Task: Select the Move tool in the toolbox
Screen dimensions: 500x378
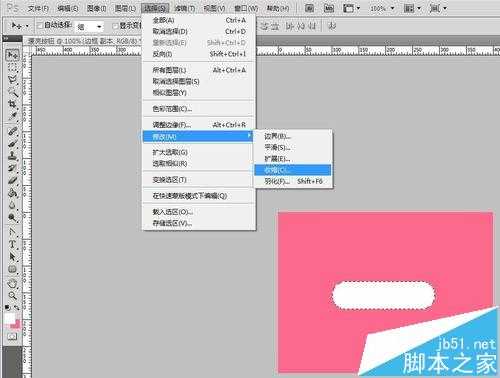Action: pos(12,54)
